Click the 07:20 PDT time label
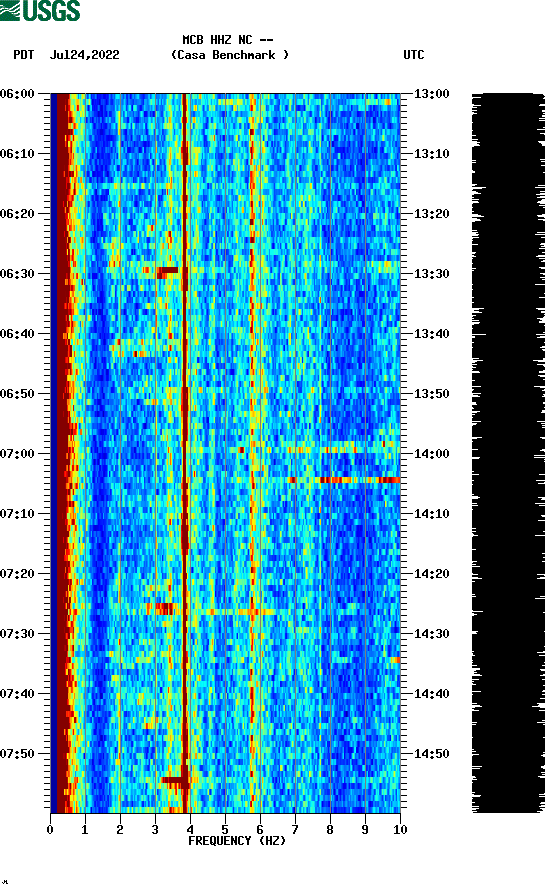Image resolution: width=552 pixels, height=893 pixels. 18,574
